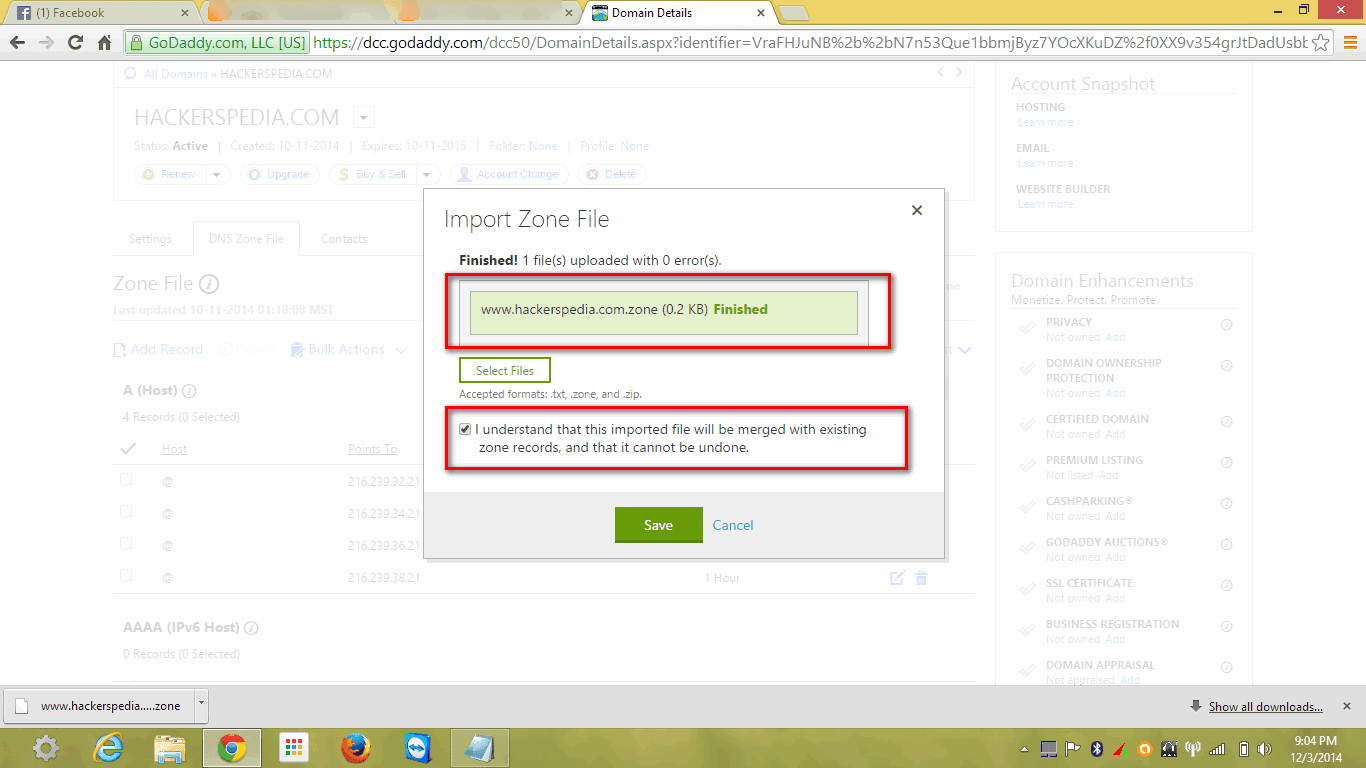The height and width of the screenshot is (768, 1366).
Task: Click the Account Change button
Action: [509, 174]
